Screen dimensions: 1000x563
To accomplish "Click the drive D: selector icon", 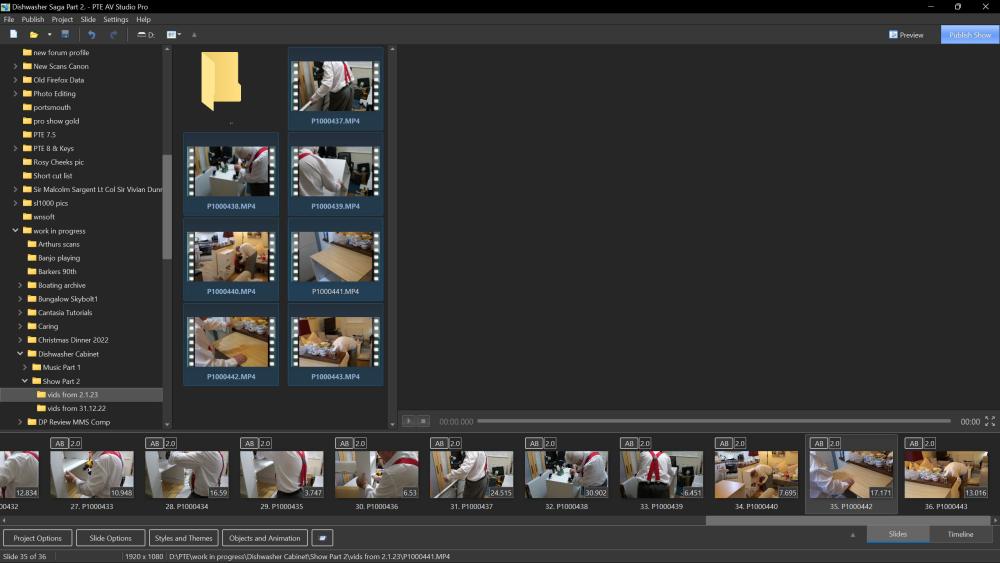I will pyautogui.click(x=145, y=35).
